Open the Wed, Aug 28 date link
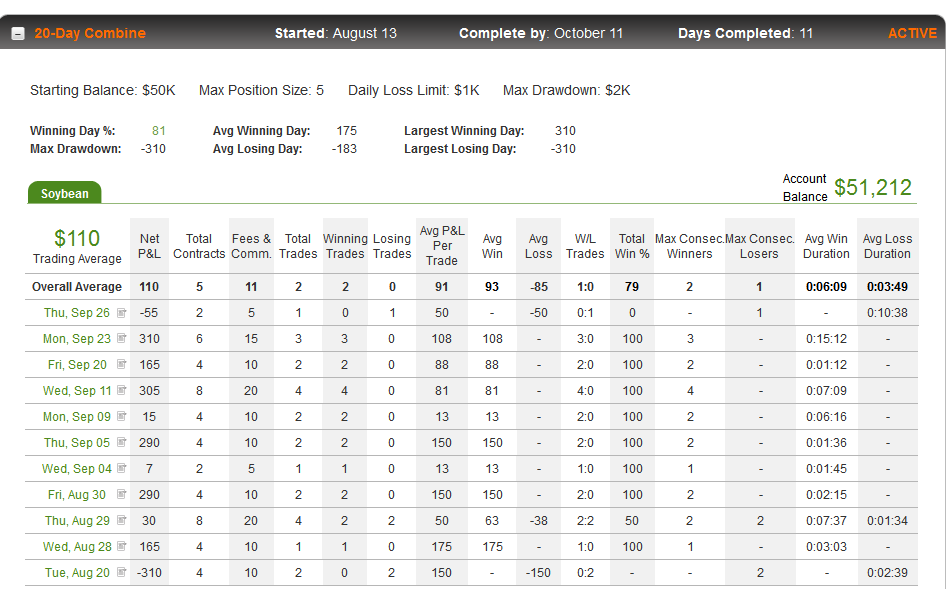This screenshot has width=946, height=589. [x=77, y=547]
